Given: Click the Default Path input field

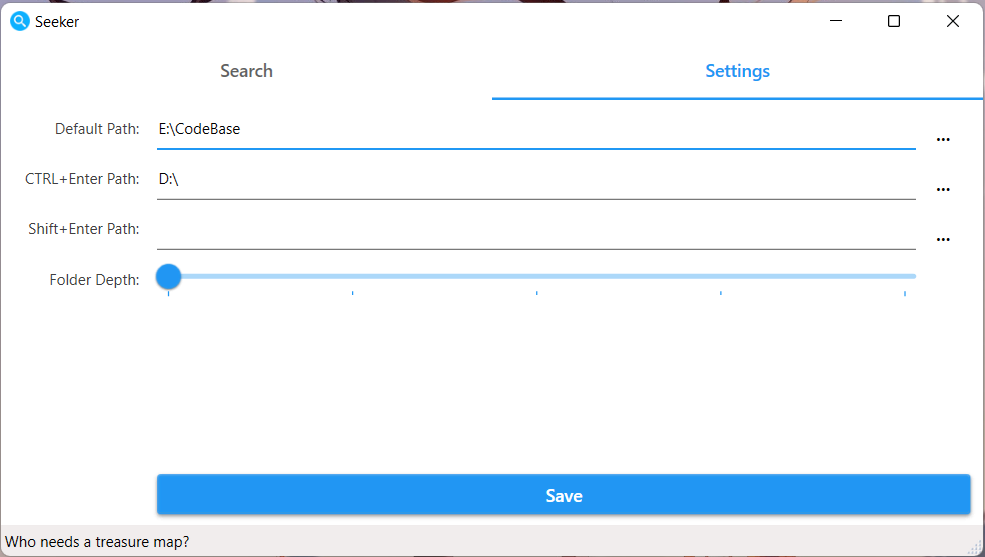Looking at the screenshot, I should [x=536, y=129].
